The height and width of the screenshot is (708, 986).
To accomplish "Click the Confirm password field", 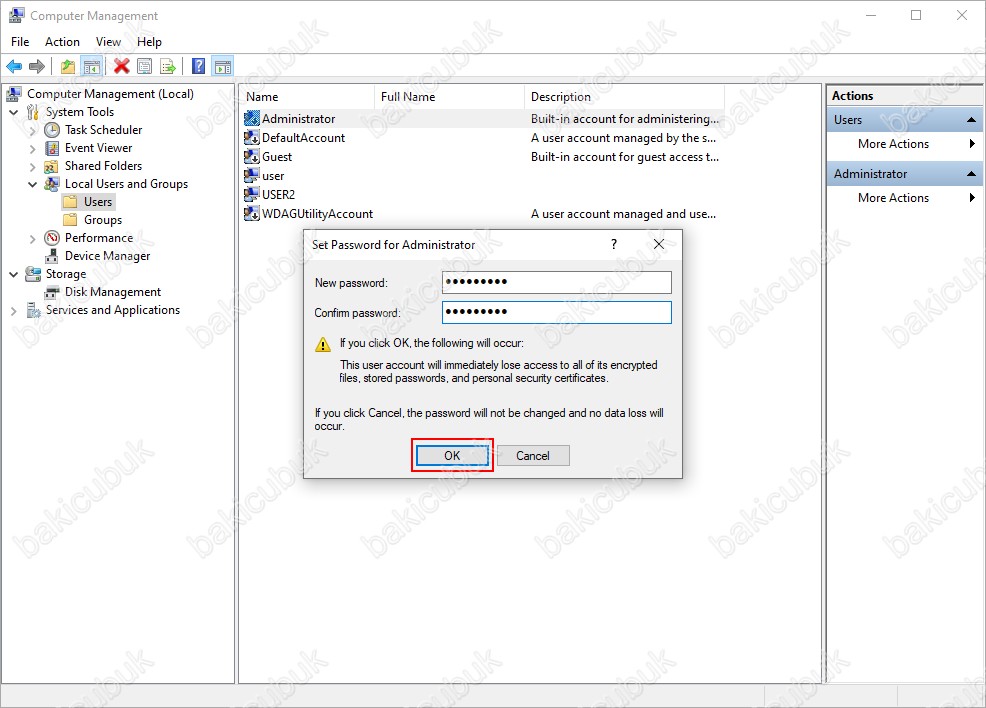I will [x=557, y=313].
